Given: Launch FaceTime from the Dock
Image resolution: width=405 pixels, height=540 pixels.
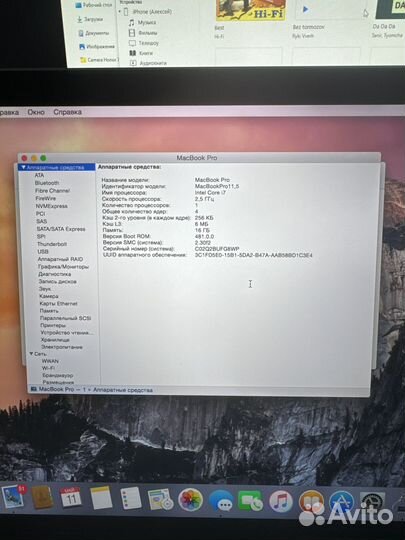Looking at the screenshot, I should 250,501.
